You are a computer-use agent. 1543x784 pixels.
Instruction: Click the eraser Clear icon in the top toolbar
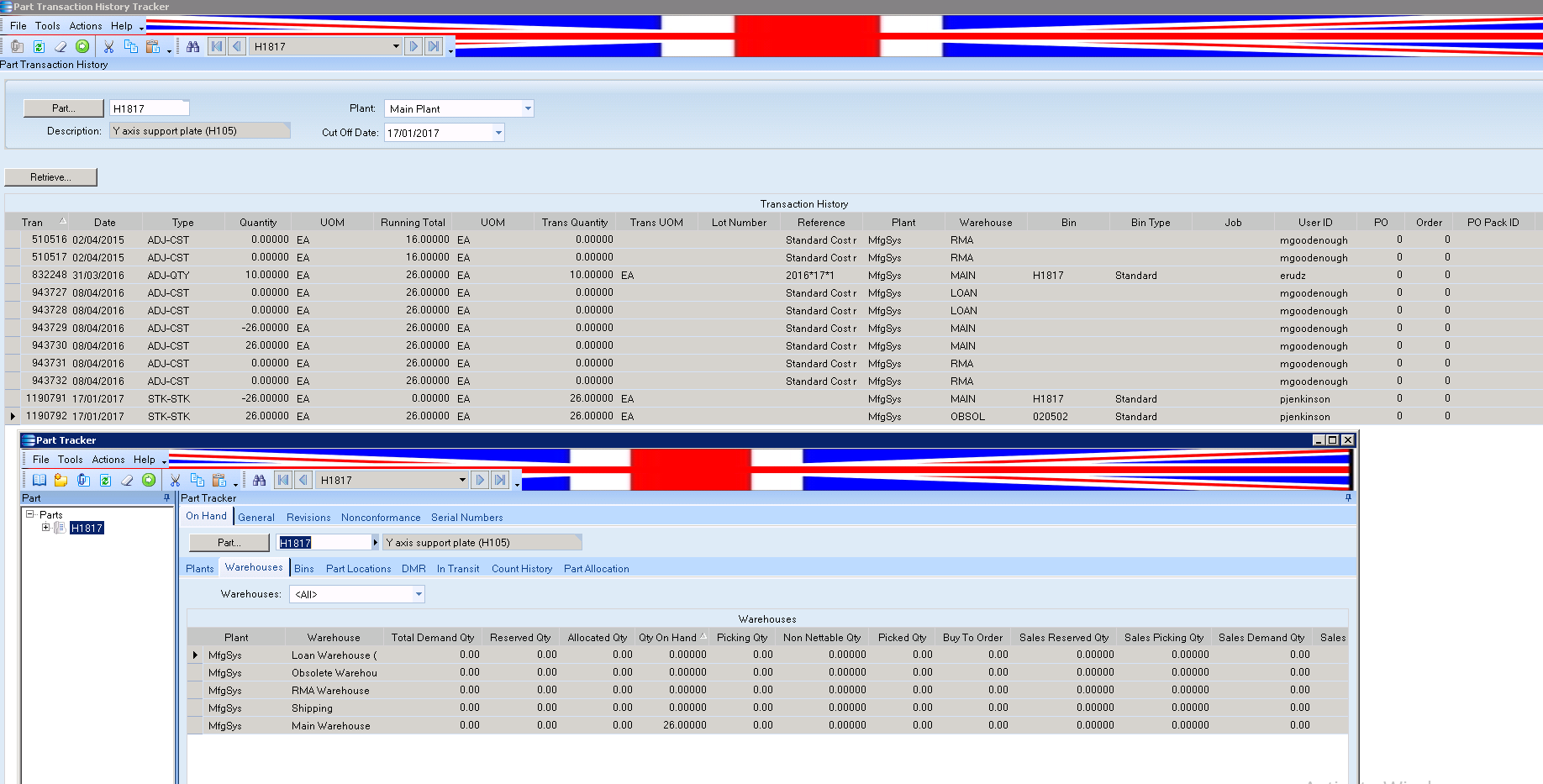coord(61,47)
